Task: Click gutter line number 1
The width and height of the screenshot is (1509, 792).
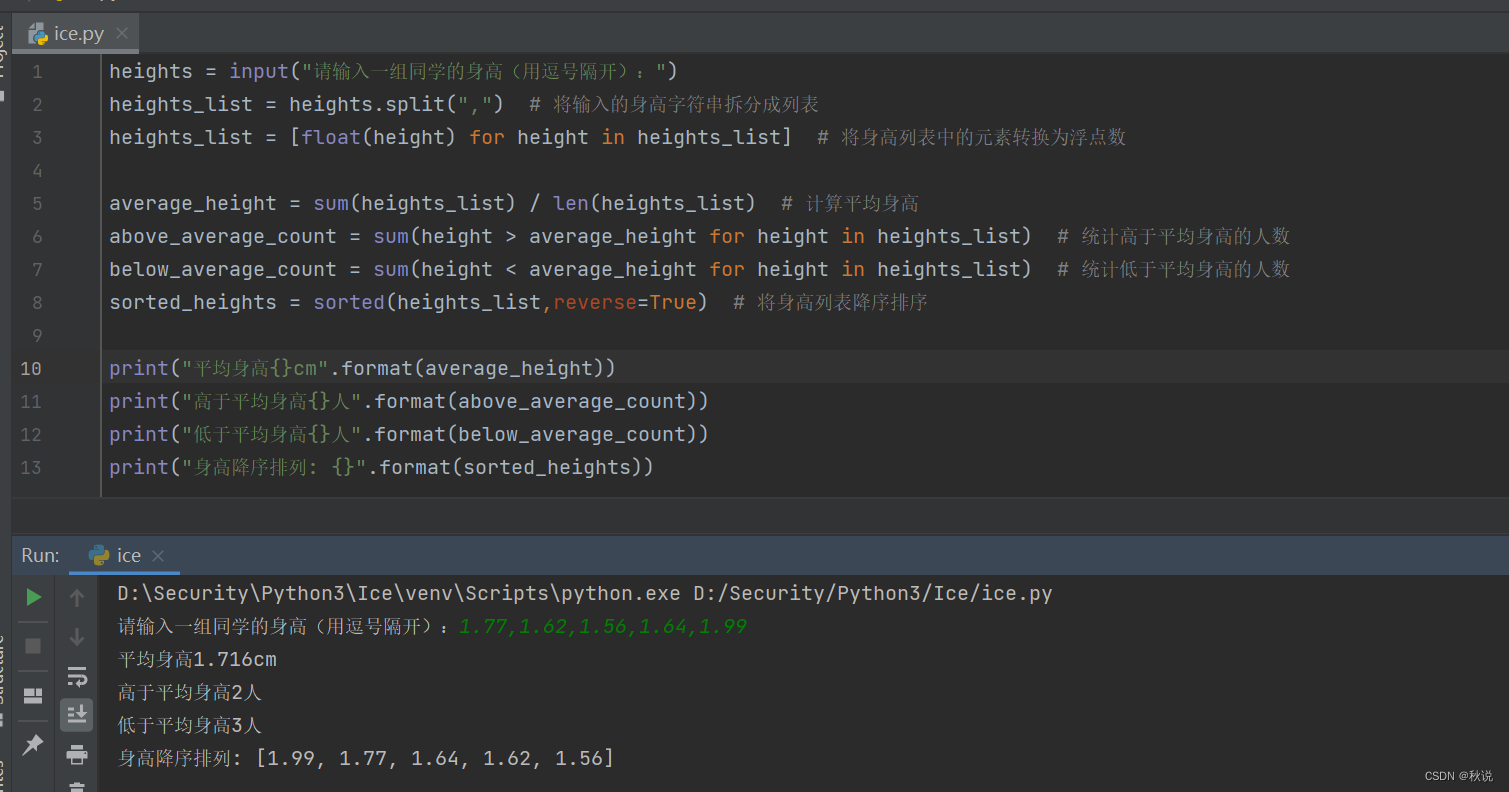Action: 37,71
